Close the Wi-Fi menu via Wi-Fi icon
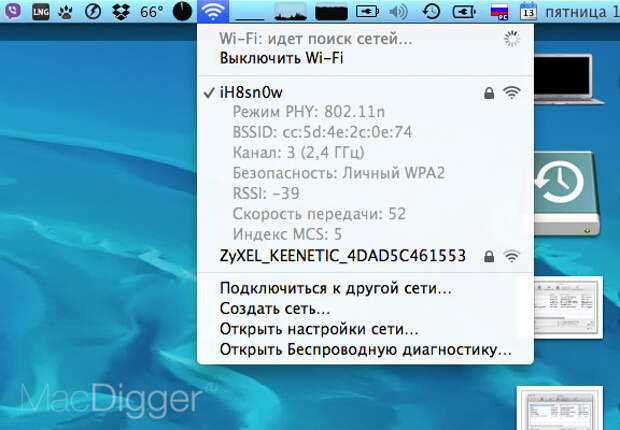The image size is (620, 430). pos(213,11)
